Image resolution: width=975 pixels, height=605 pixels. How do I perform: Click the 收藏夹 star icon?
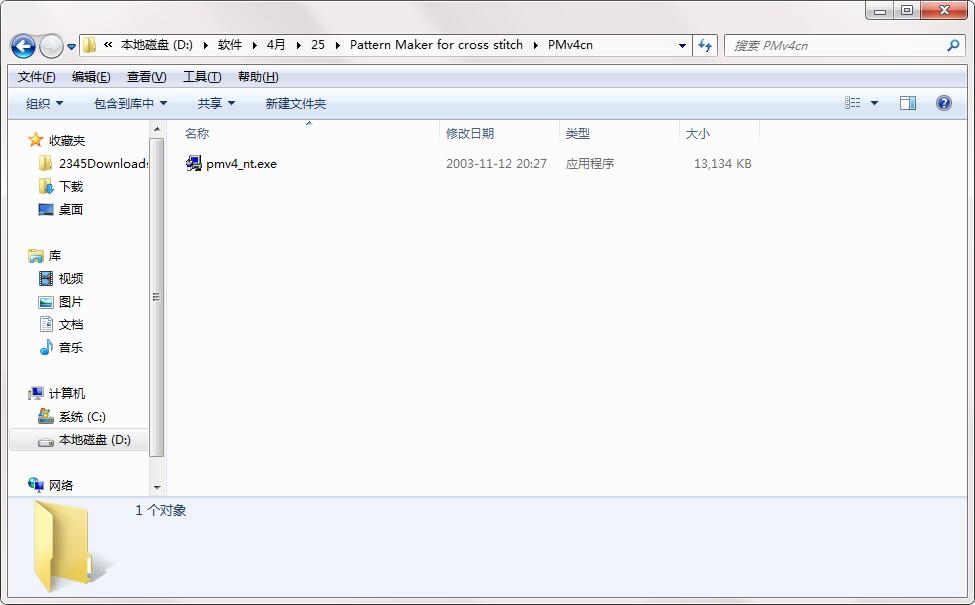pos(35,140)
